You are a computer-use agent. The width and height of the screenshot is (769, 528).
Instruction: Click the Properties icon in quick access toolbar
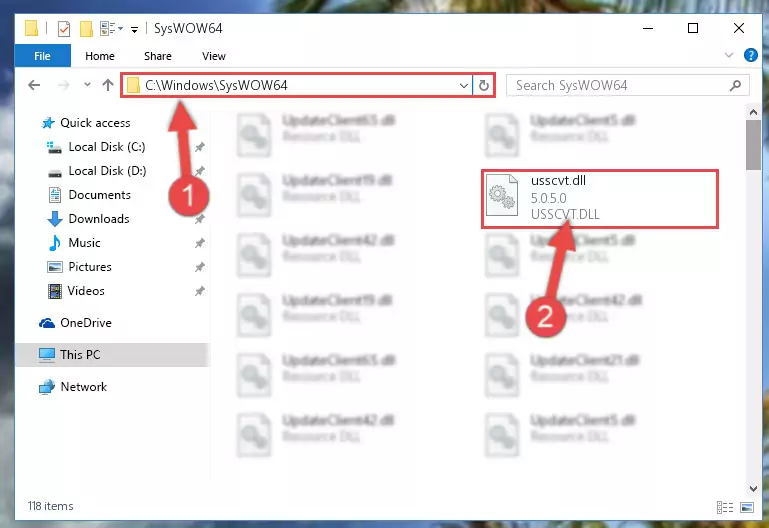(64, 28)
